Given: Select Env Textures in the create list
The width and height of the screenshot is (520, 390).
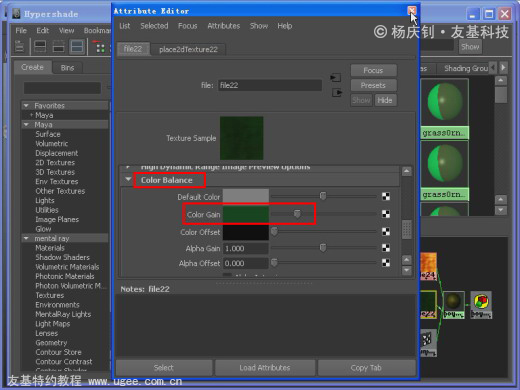Looking at the screenshot, I should click(x=57, y=182).
